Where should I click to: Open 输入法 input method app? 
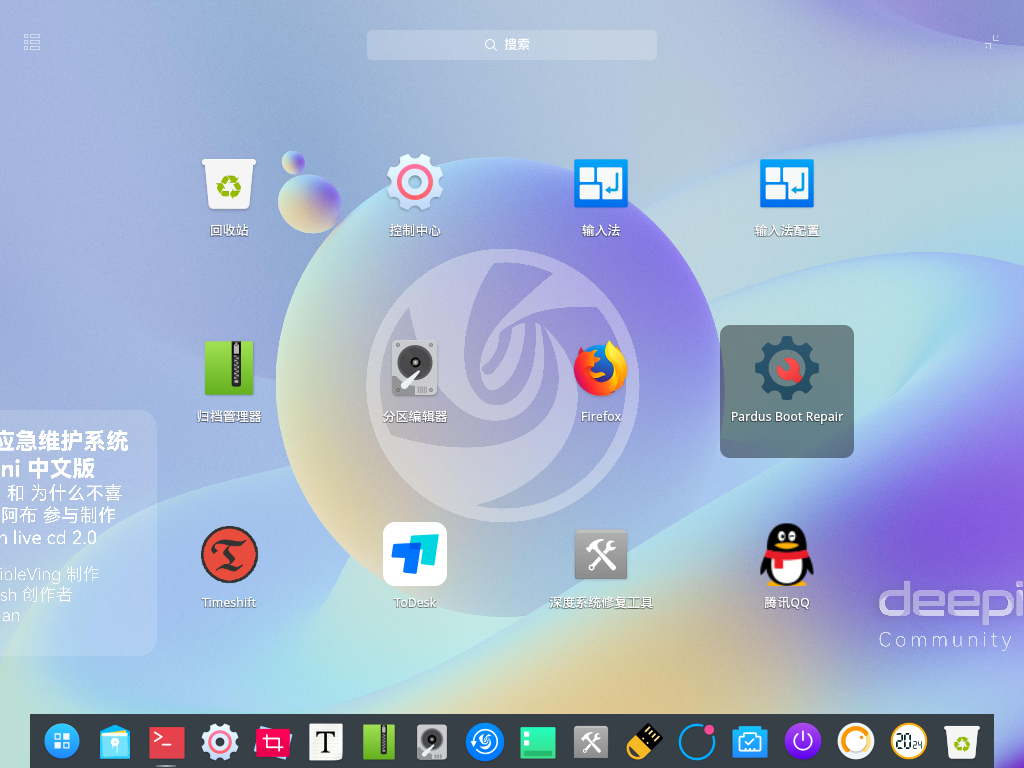(x=600, y=184)
